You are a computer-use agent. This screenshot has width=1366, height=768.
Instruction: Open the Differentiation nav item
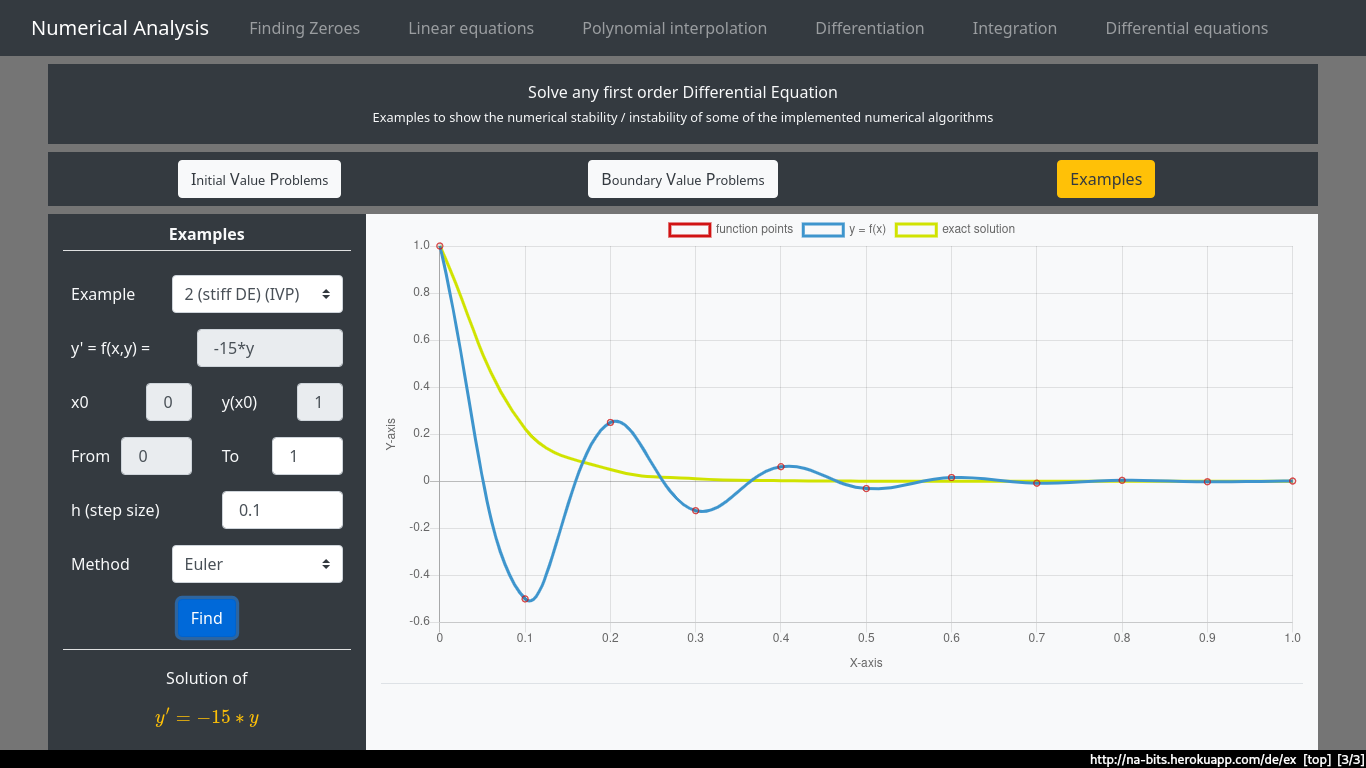click(869, 28)
